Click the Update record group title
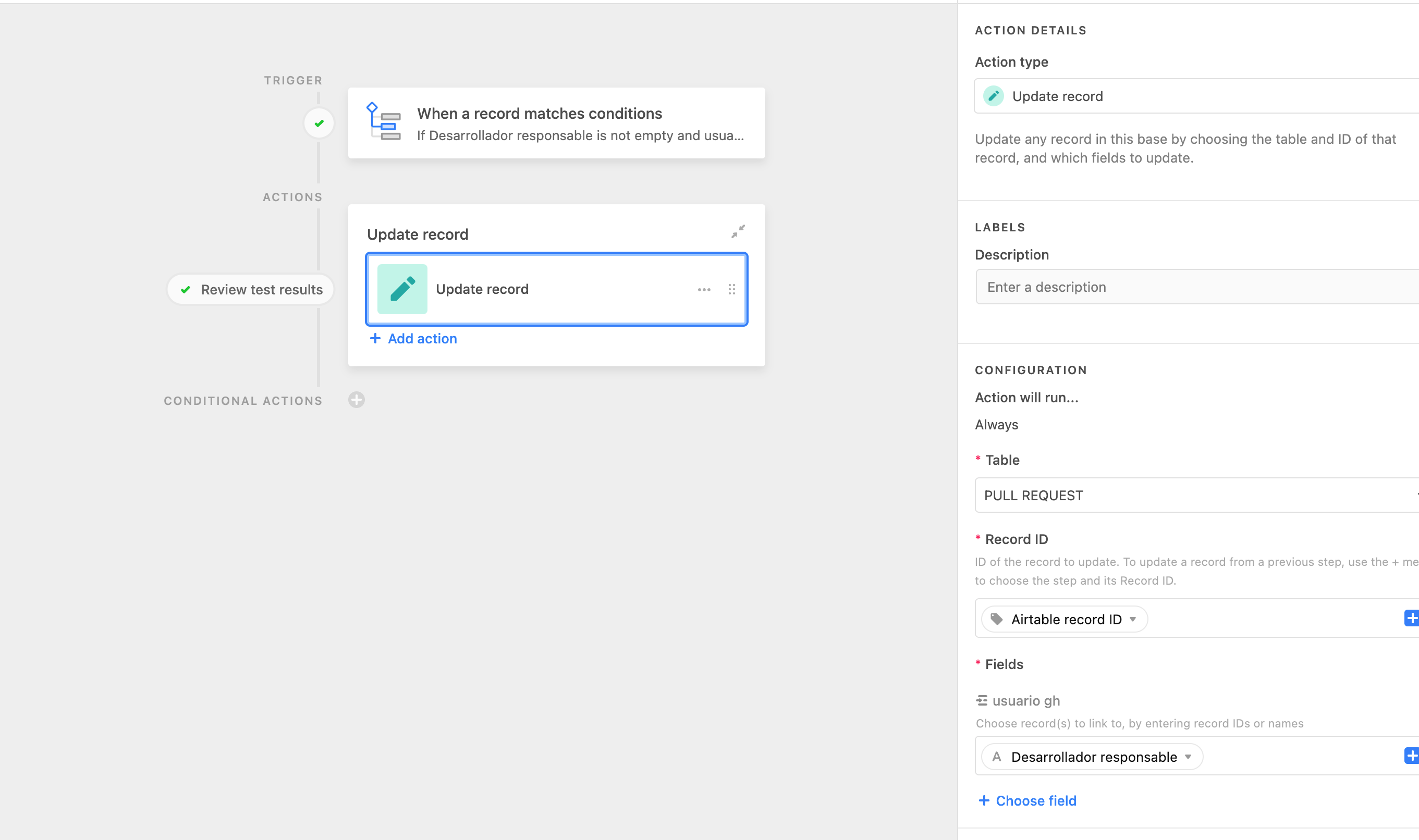 pos(418,234)
